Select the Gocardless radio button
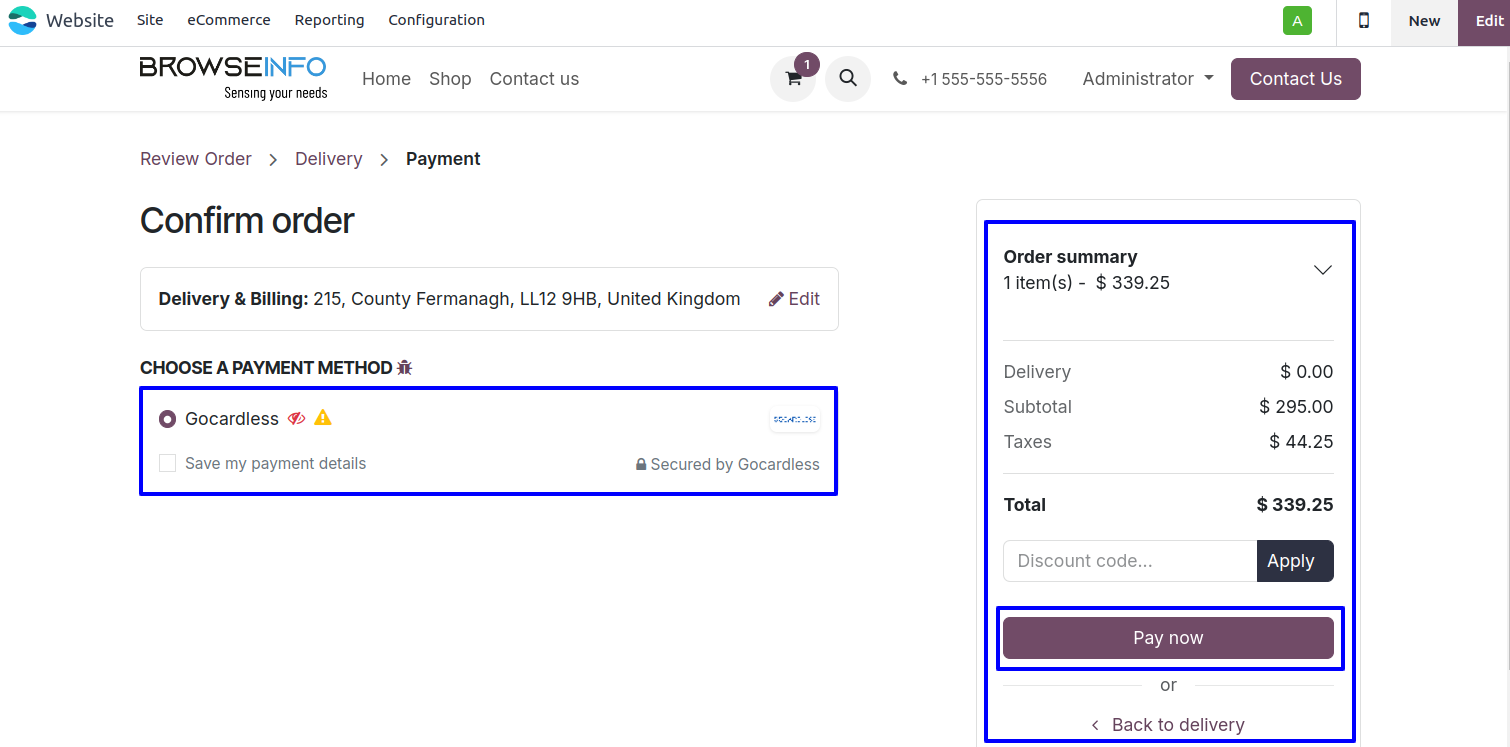This screenshot has width=1510, height=747. [168, 419]
